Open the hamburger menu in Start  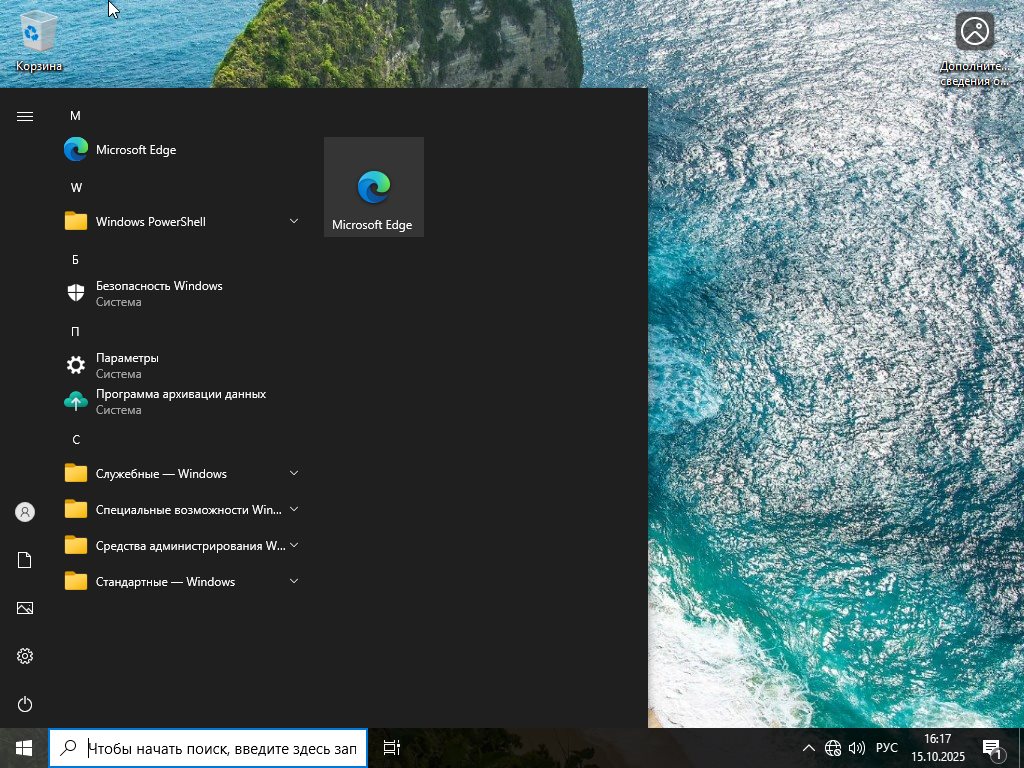coord(25,117)
